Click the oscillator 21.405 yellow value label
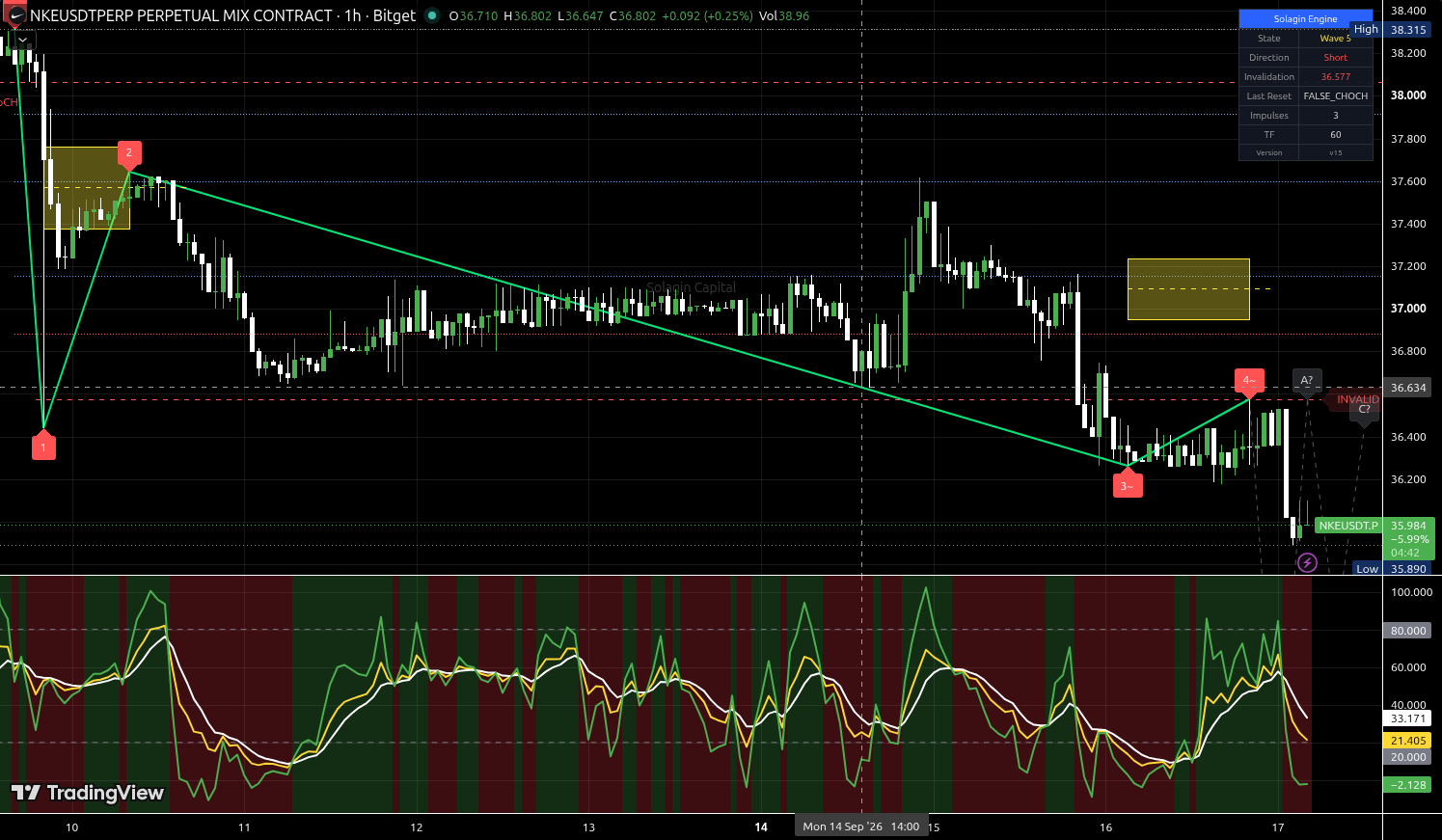The image size is (1442, 840). (x=1409, y=741)
